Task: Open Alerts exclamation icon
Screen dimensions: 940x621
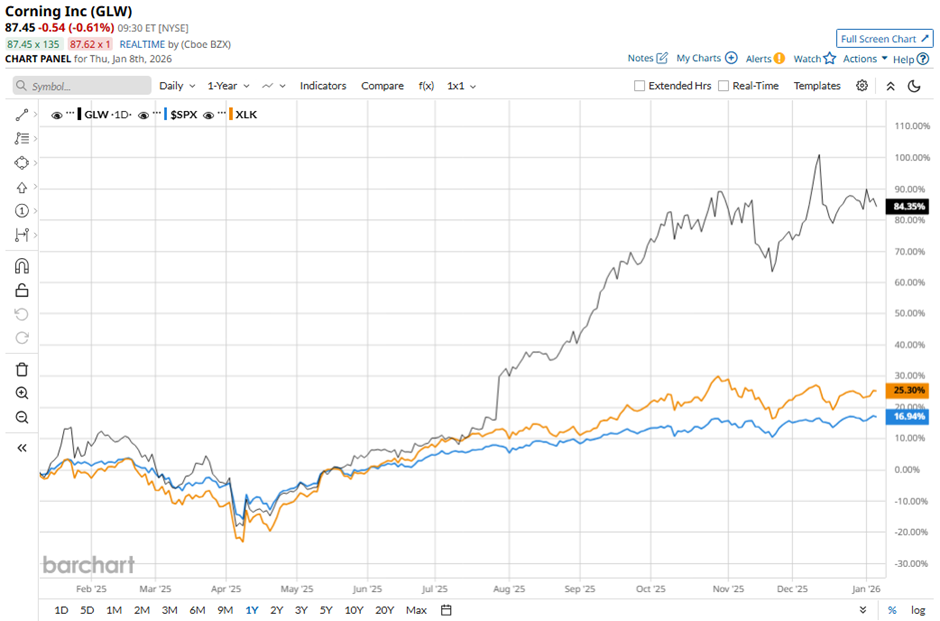Action: tap(779, 58)
